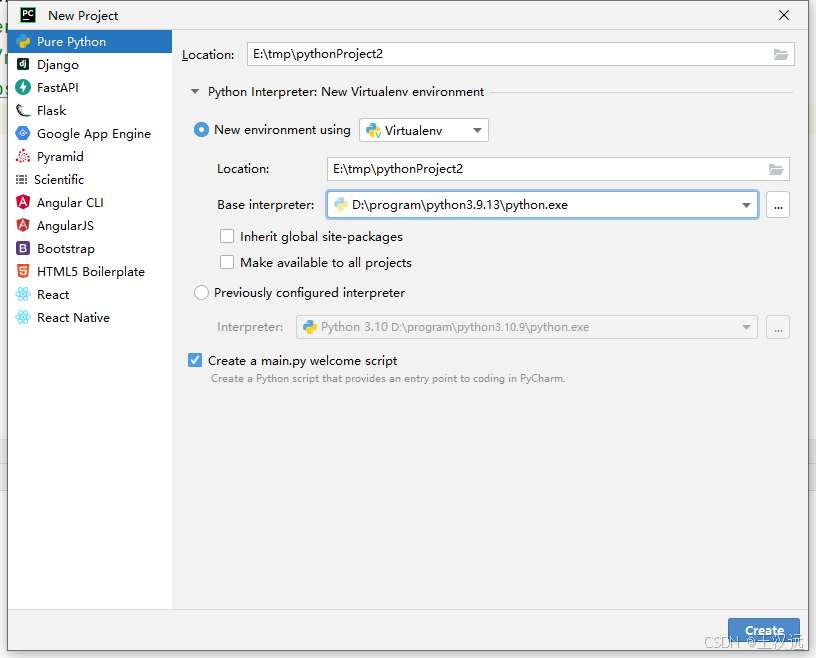Click the project Location text field
This screenshot has width=816, height=658.
(x=520, y=54)
